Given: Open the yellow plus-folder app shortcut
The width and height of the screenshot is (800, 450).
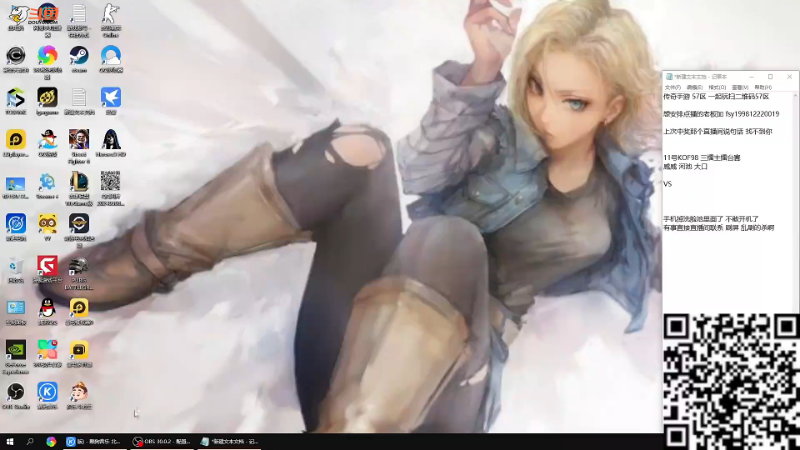Looking at the screenshot, I should coord(79,350).
